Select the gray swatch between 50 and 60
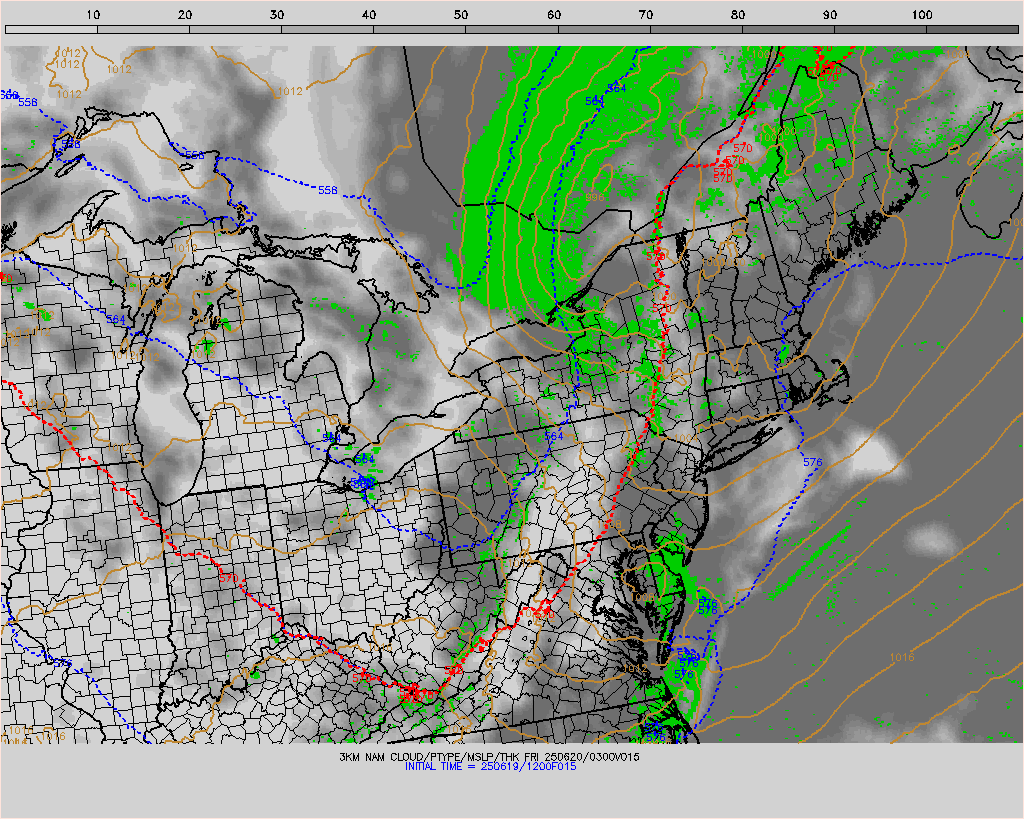Screen dimensions: 1024x819 pyautogui.click(x=511, y=29)
